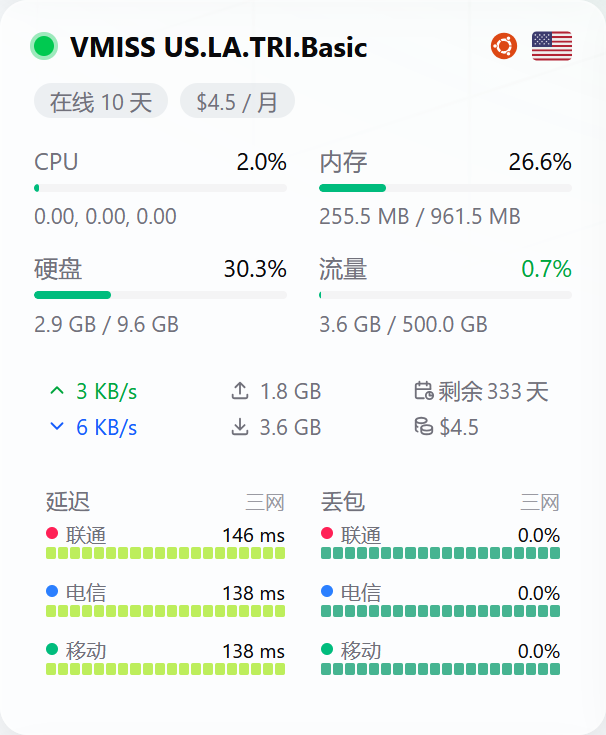Click the green online status dot
The height and width of the screenshot is (735, 606).
[x=44, y=46]
